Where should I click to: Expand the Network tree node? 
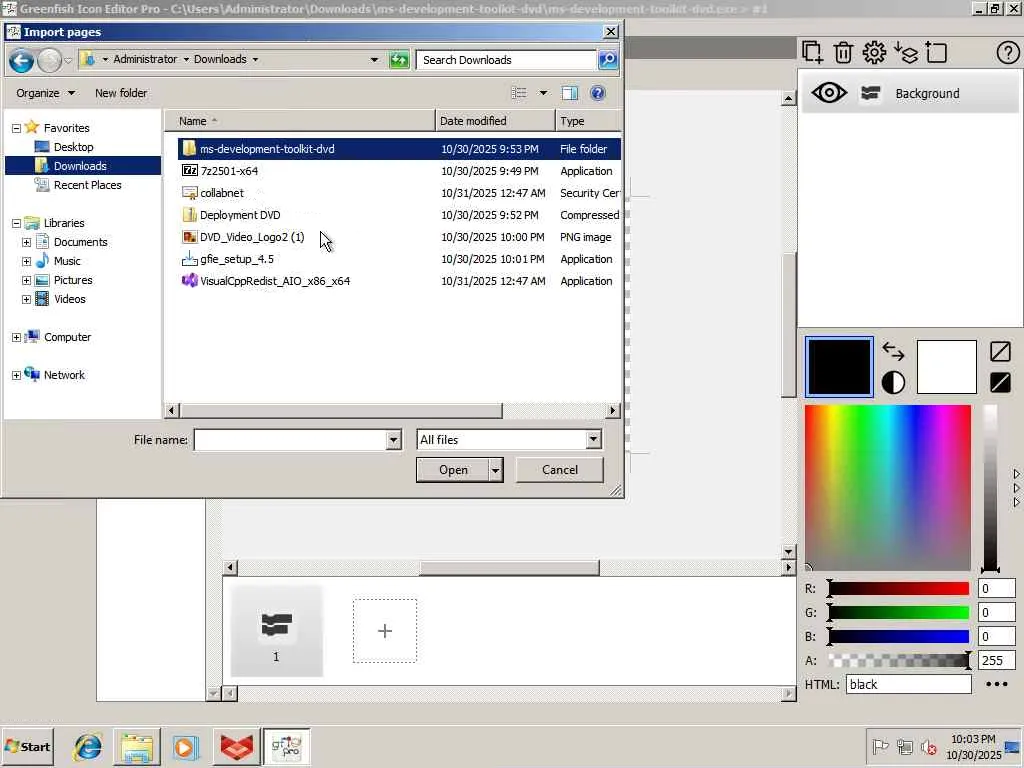(x=16, y=376)
